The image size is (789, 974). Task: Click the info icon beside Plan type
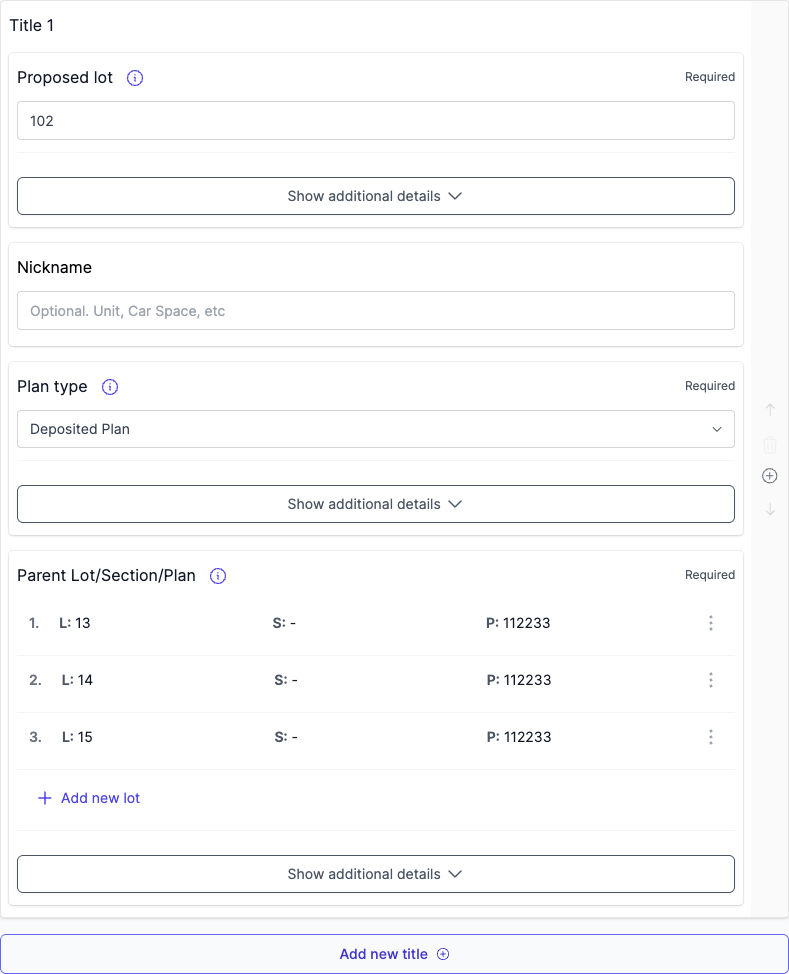coord(110,387)
